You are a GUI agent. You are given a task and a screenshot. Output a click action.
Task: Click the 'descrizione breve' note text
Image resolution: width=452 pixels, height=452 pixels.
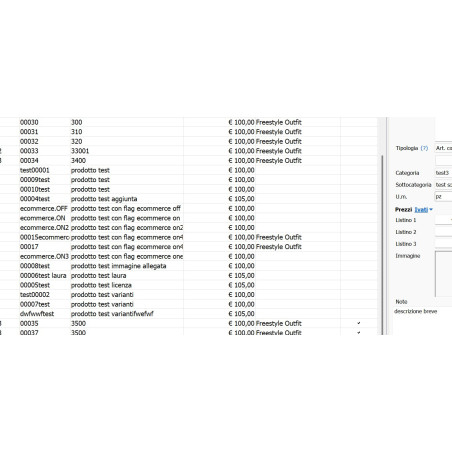(415, 311)
